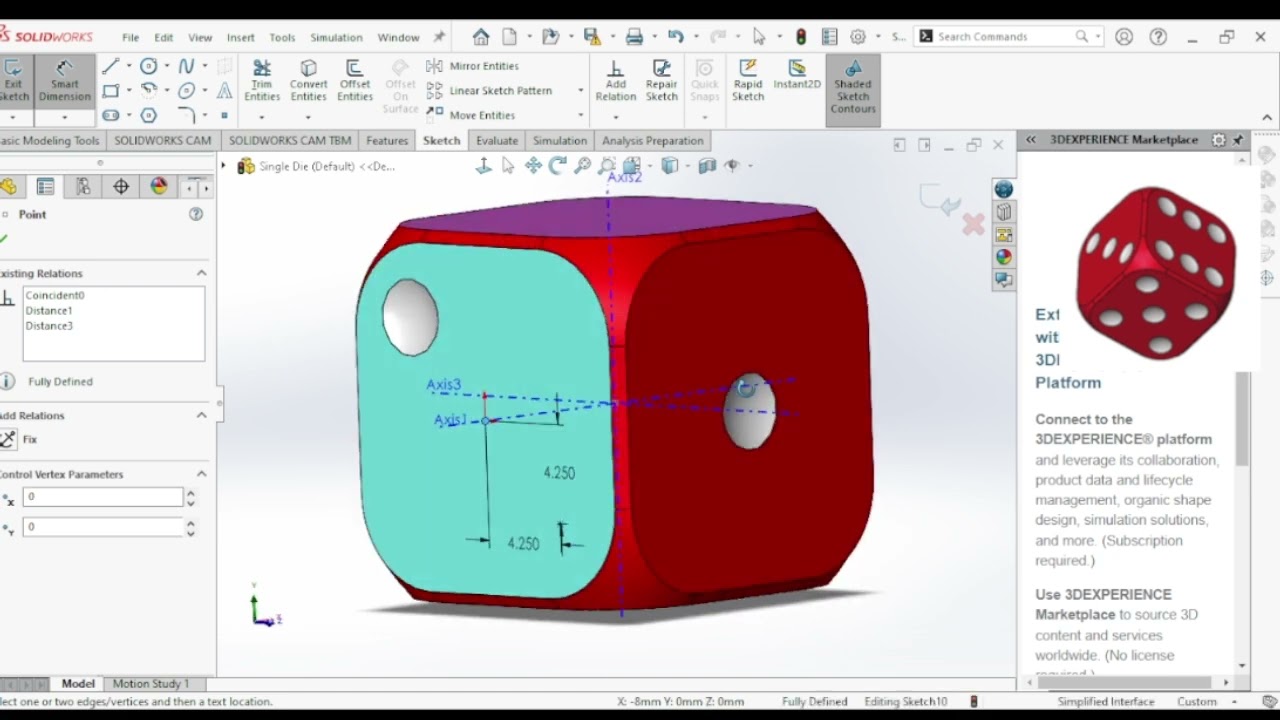This screenshot has width=1280, height=720.
Task: Select the Line sketch tool
Action: (110, 66)
